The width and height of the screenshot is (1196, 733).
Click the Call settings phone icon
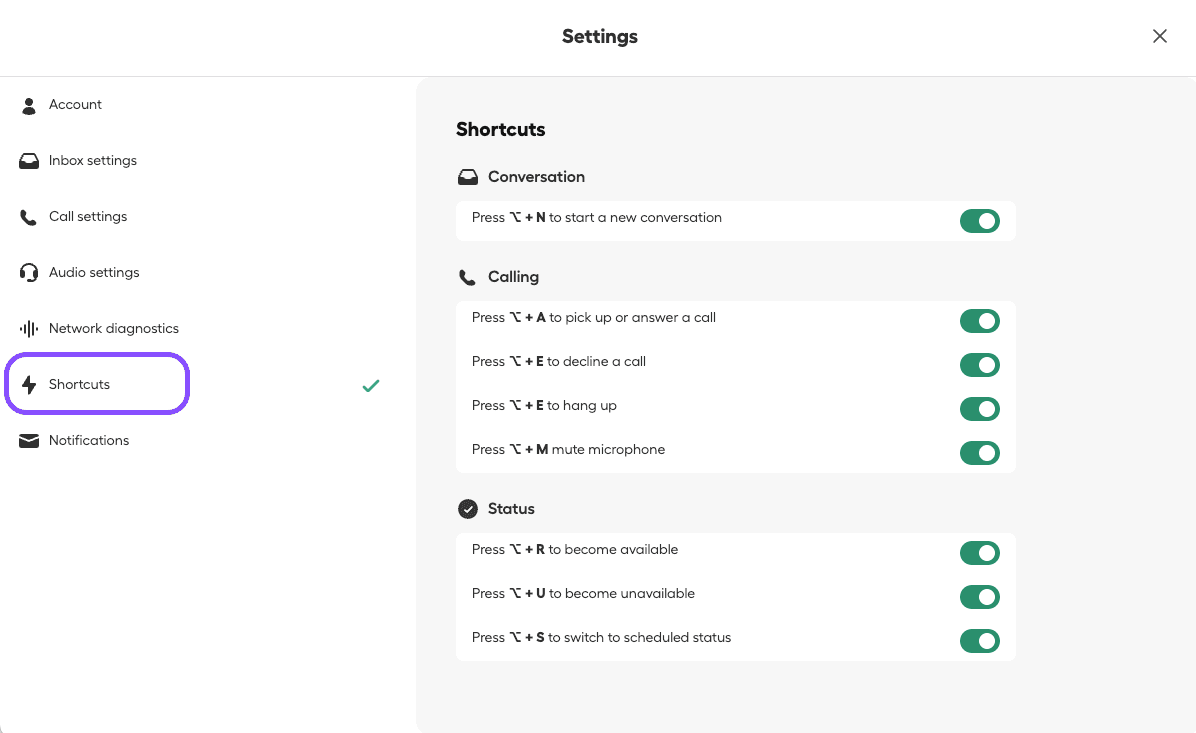[29, 217]
